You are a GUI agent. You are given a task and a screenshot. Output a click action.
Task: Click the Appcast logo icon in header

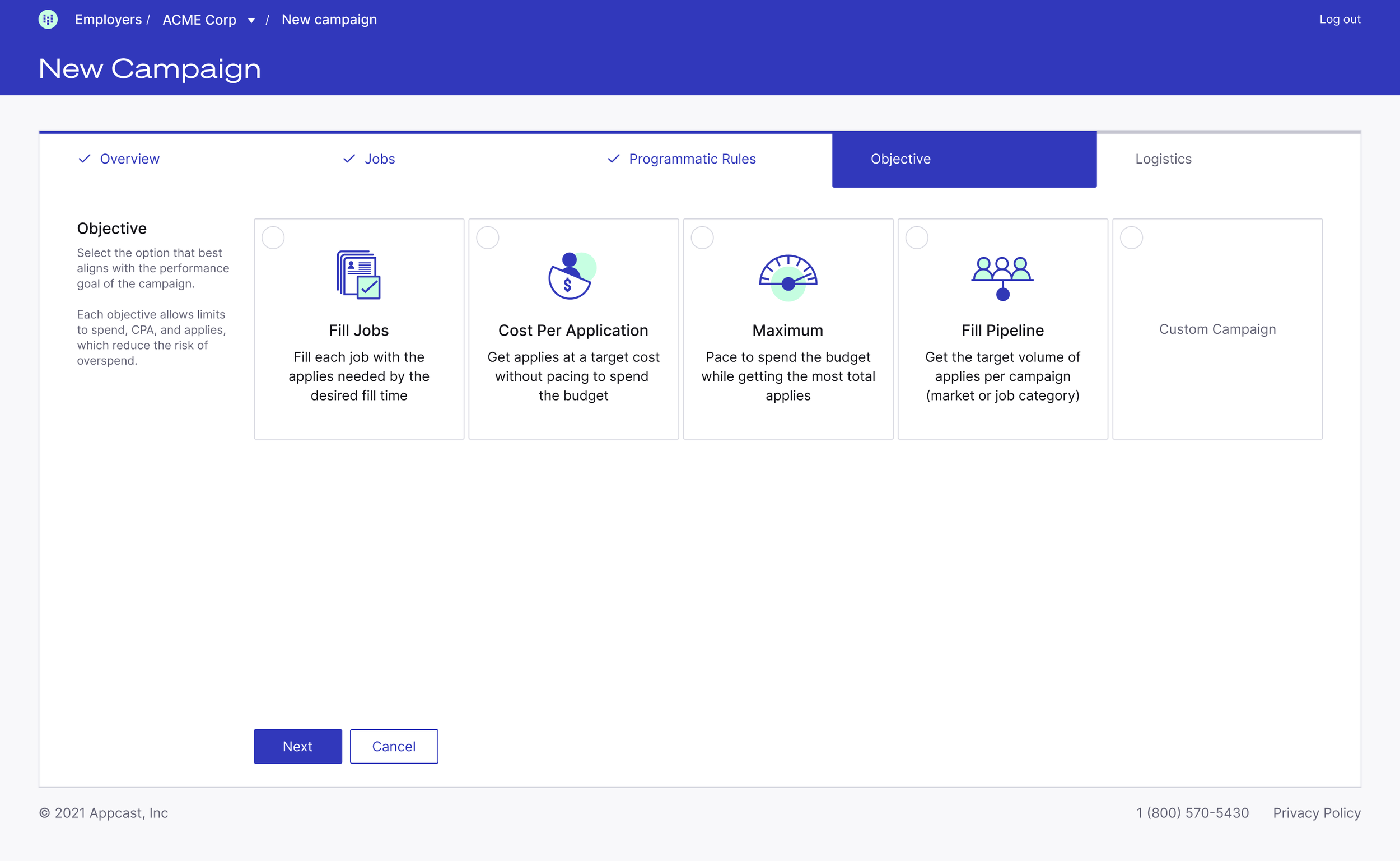pyautogui.click(x=48, y=20)
